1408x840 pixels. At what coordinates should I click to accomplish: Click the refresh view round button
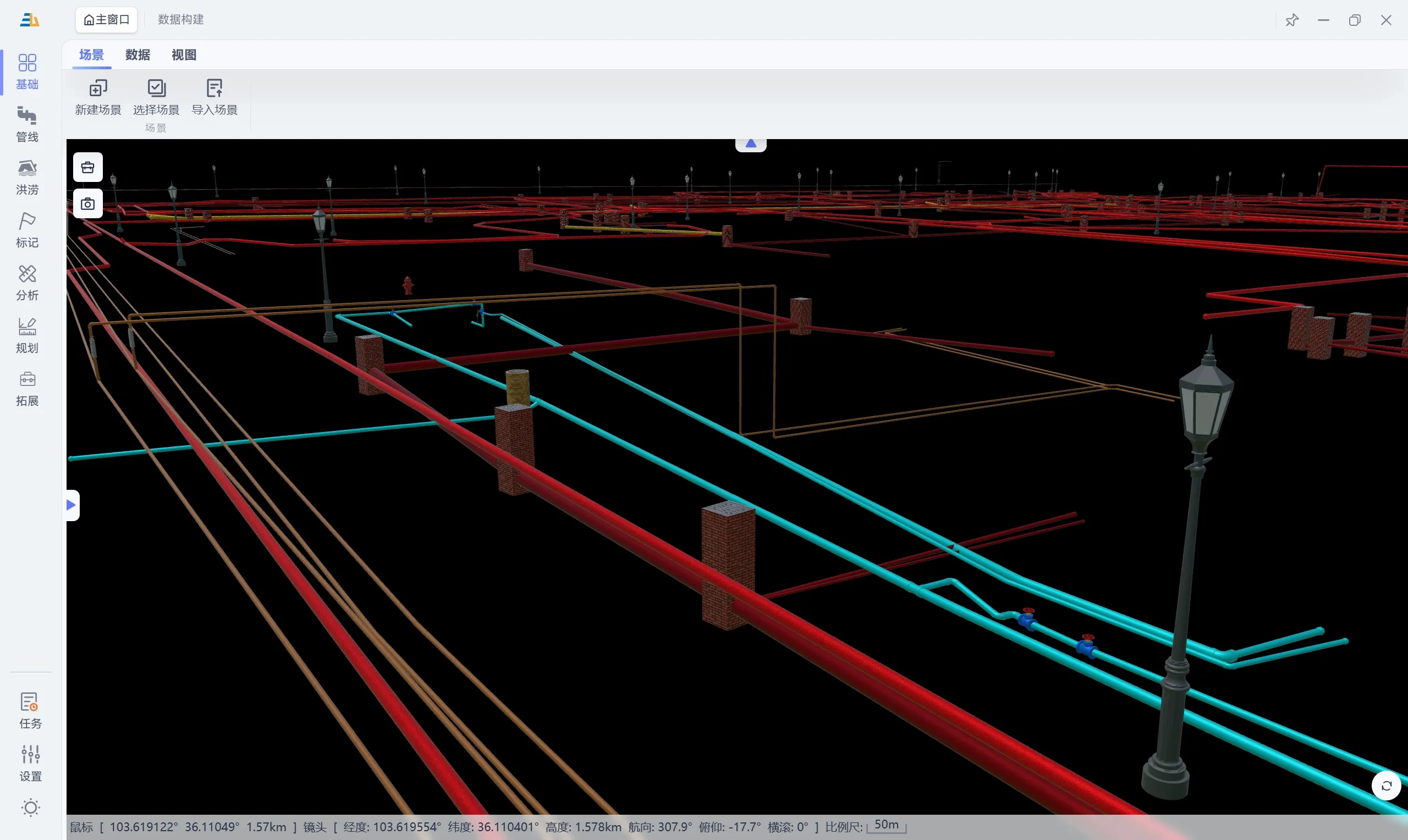pos(1386,786)
